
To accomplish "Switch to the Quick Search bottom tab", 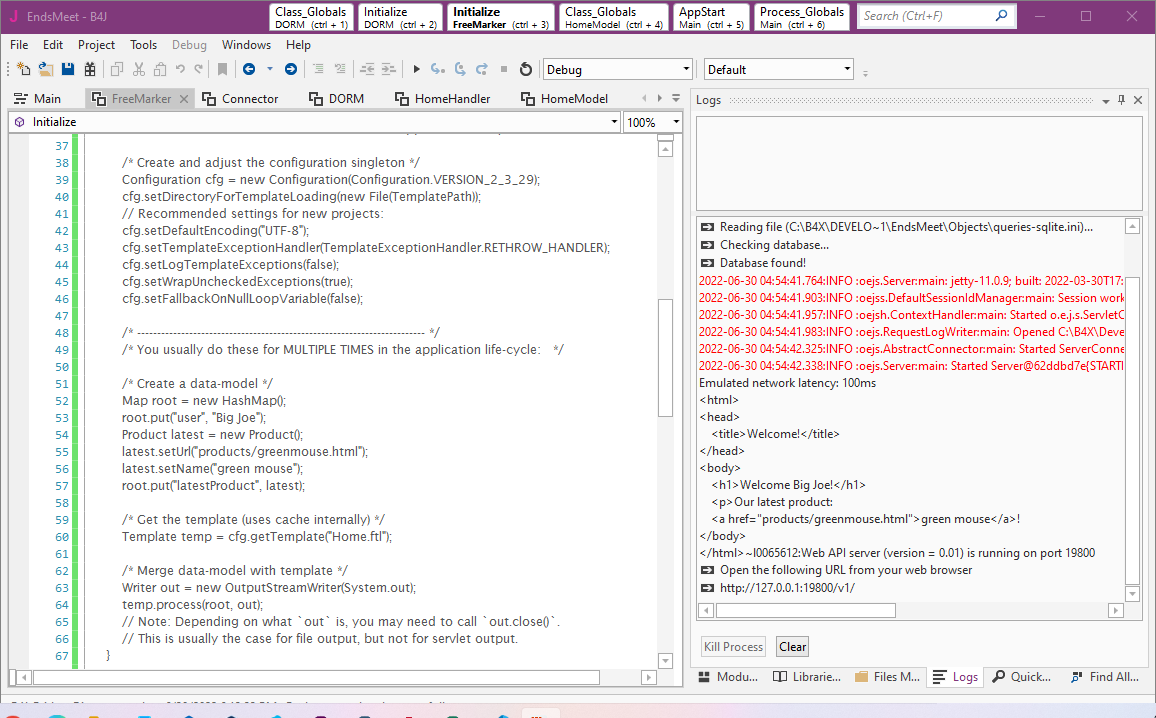I will tap(1021, 677).
